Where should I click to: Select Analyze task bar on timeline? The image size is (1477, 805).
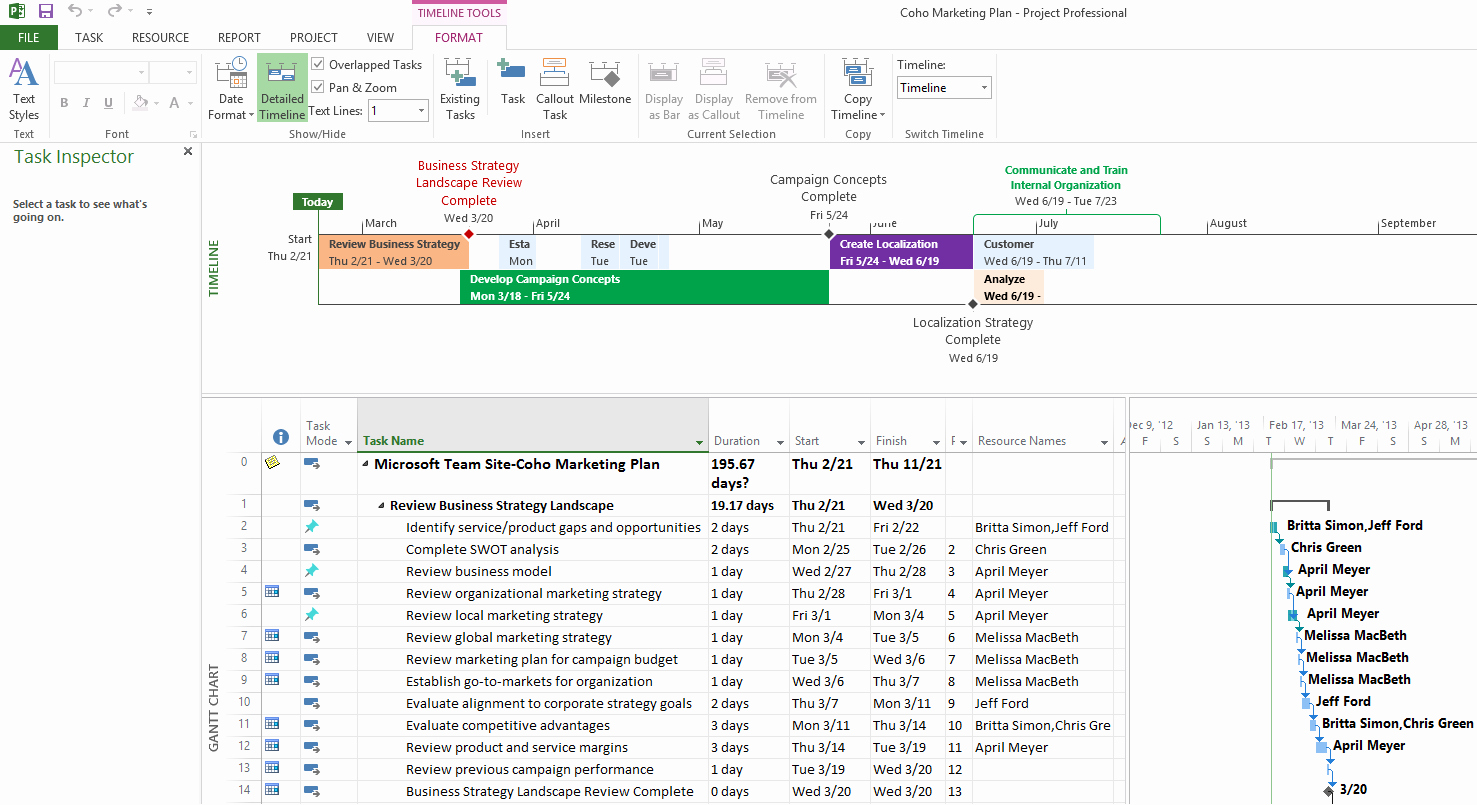pos(1009,287)
